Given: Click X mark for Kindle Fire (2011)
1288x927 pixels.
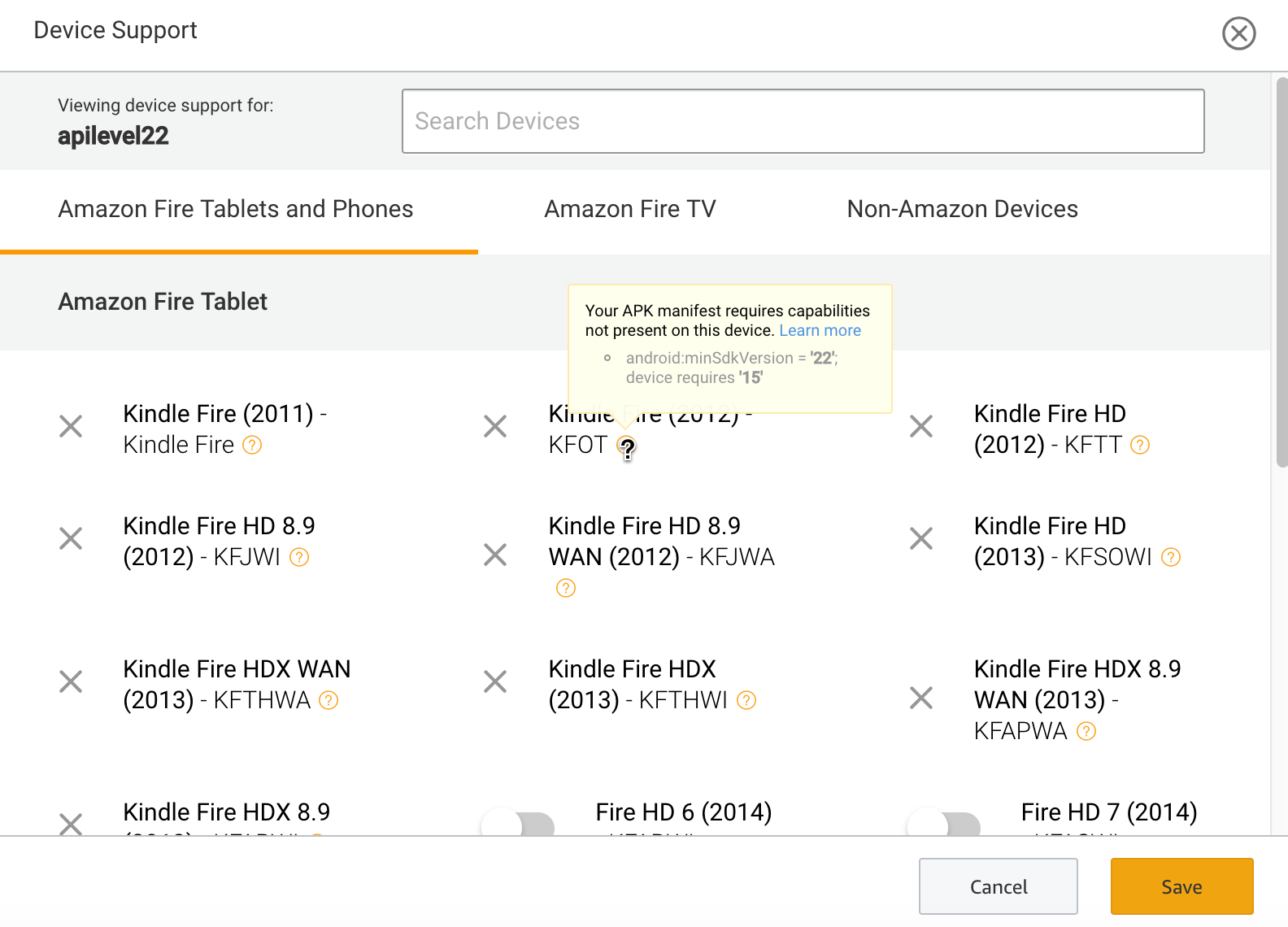Looking at the screenshot, I should (x=71, y=426).
